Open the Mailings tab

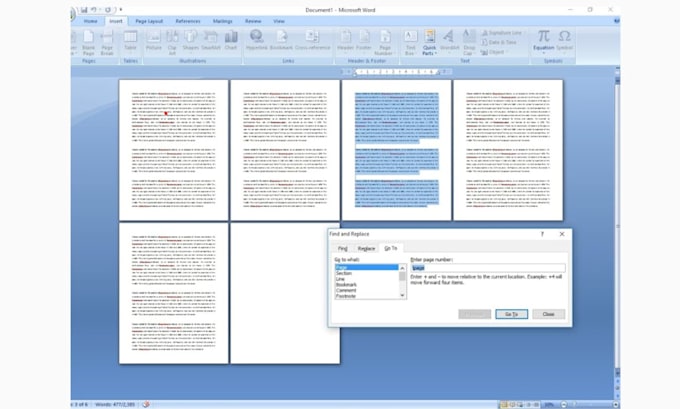pos(222,21)
